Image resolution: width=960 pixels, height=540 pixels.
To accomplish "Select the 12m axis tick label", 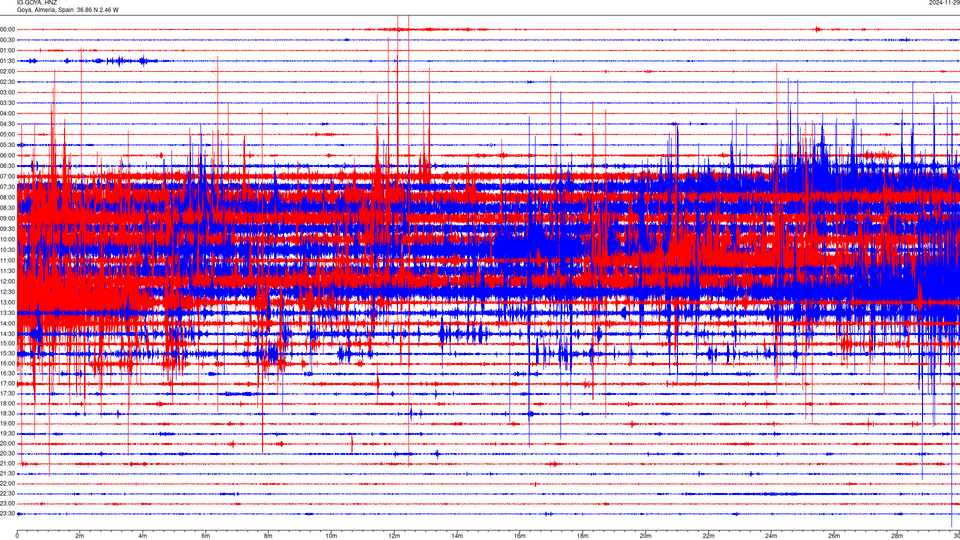I will coord(394,536).
